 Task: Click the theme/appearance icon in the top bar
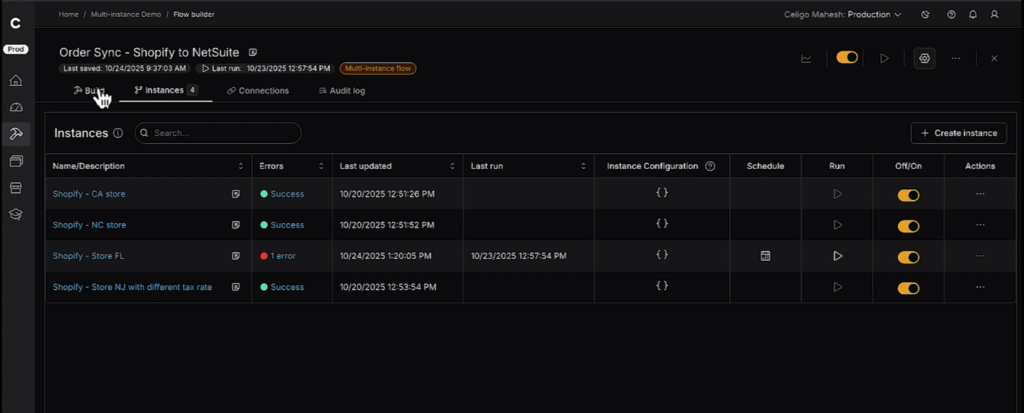(x=925, y=14)
